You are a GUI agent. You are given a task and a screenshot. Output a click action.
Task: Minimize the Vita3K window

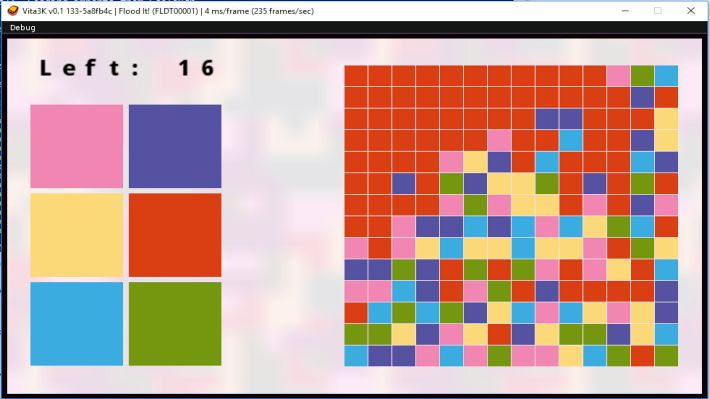click(625, 11)
